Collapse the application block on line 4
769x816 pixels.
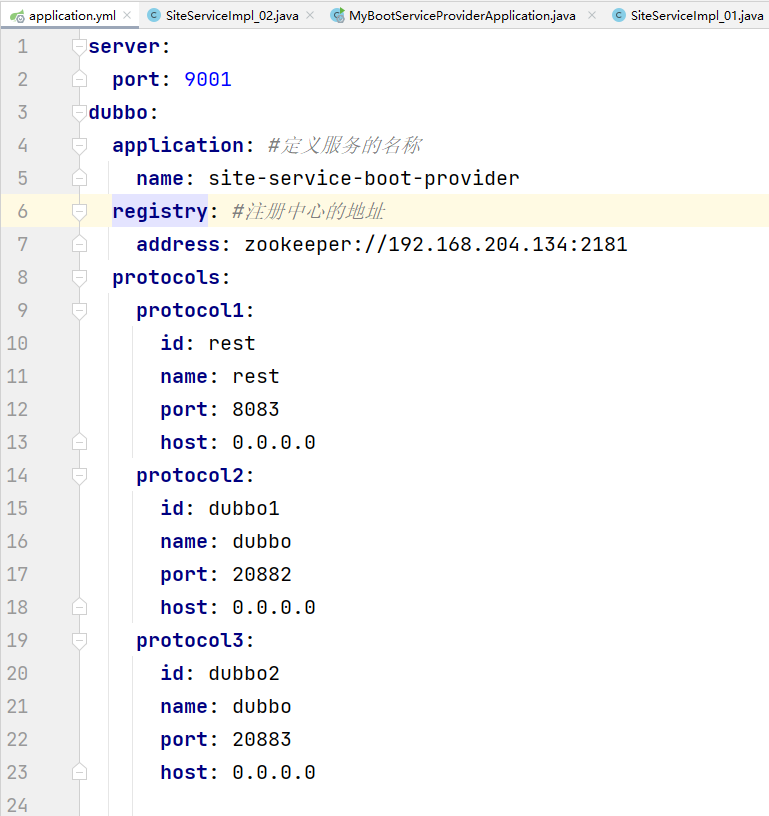click(x=79, y=146)
